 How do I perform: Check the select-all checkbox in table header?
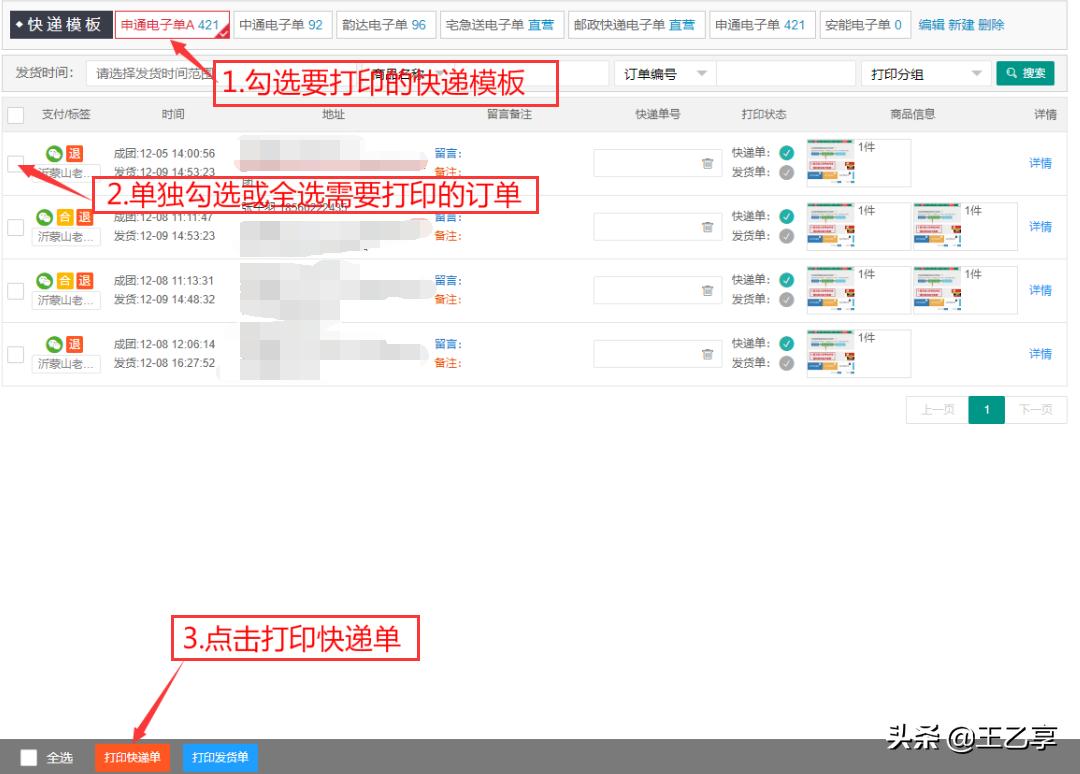(15, 114)
